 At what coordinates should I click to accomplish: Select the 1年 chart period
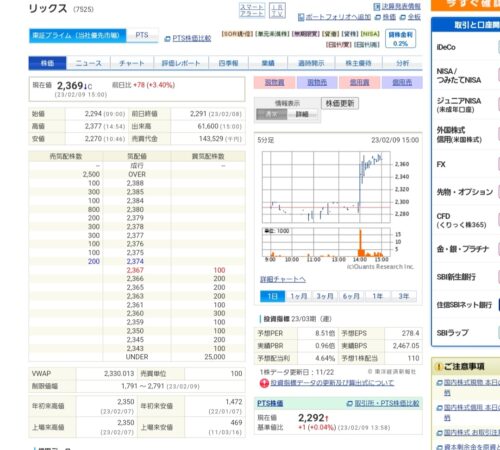coord(378,296)
